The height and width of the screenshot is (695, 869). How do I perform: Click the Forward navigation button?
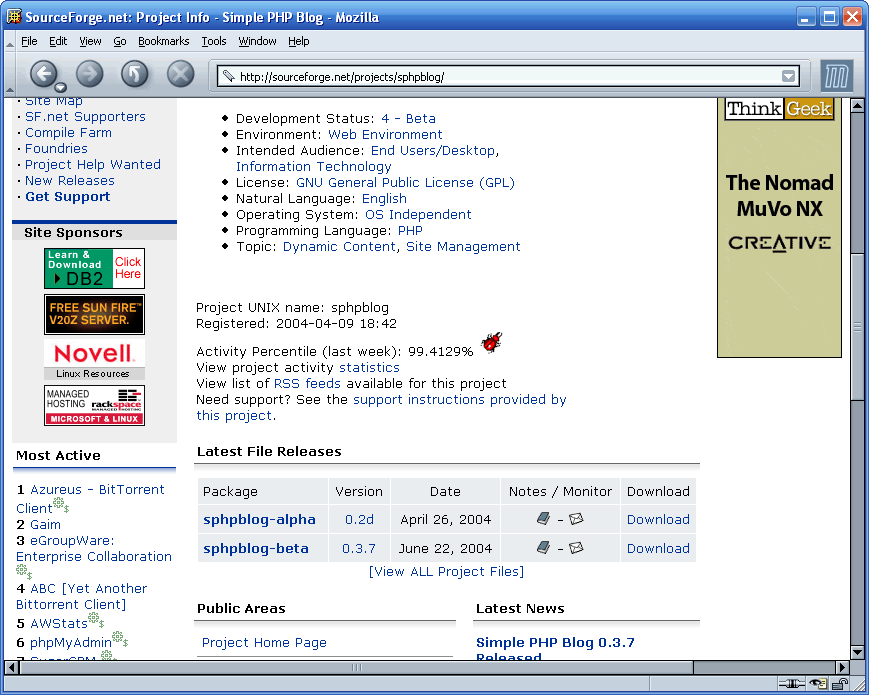90,73
